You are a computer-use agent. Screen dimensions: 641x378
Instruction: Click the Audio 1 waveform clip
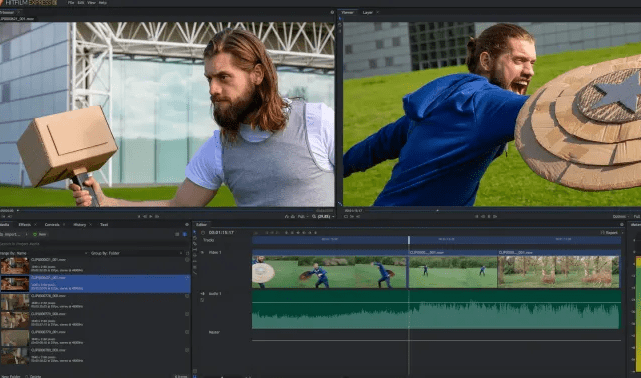click(x=436, y=309)
